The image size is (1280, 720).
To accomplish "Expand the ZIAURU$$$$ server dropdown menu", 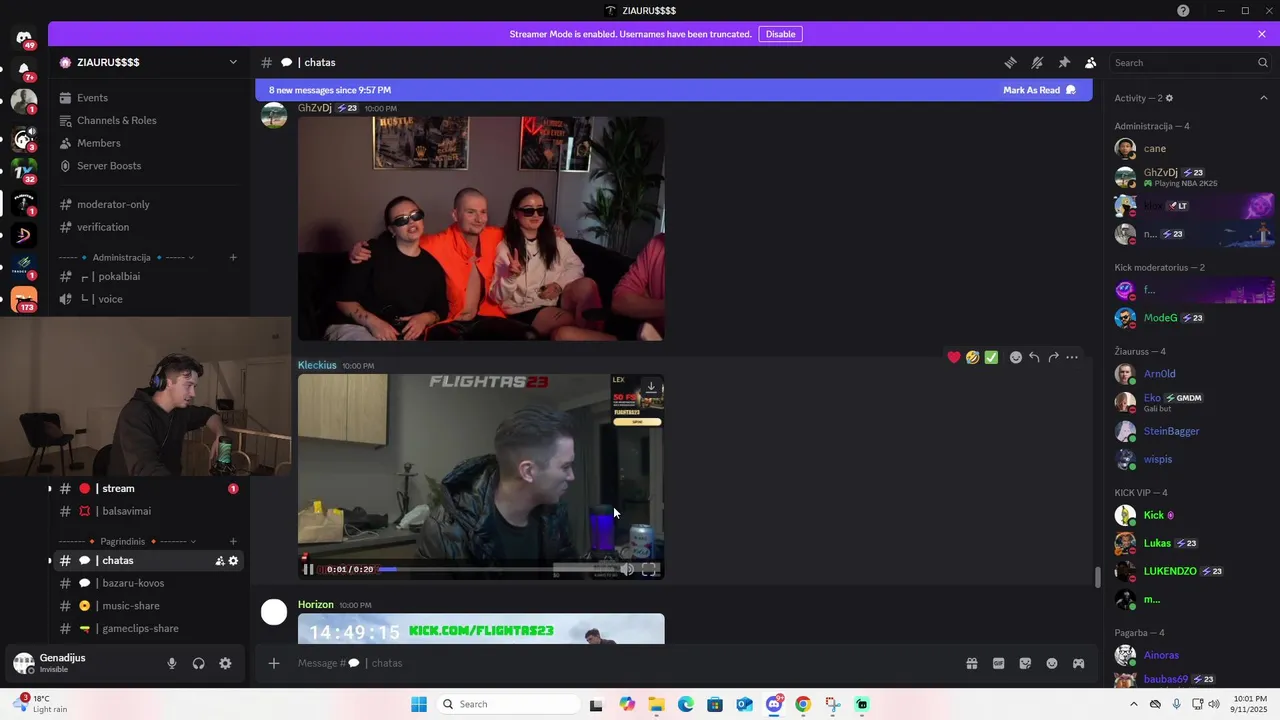I will [233, 62].
